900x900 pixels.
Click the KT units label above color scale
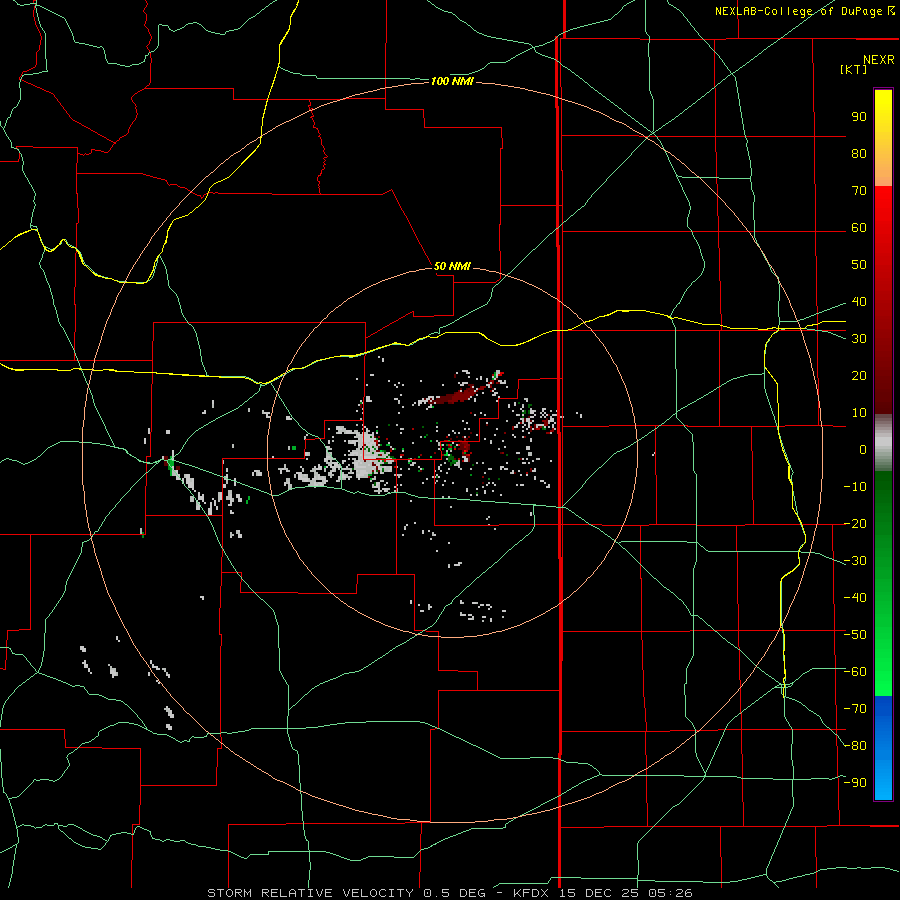pos(854,69)
